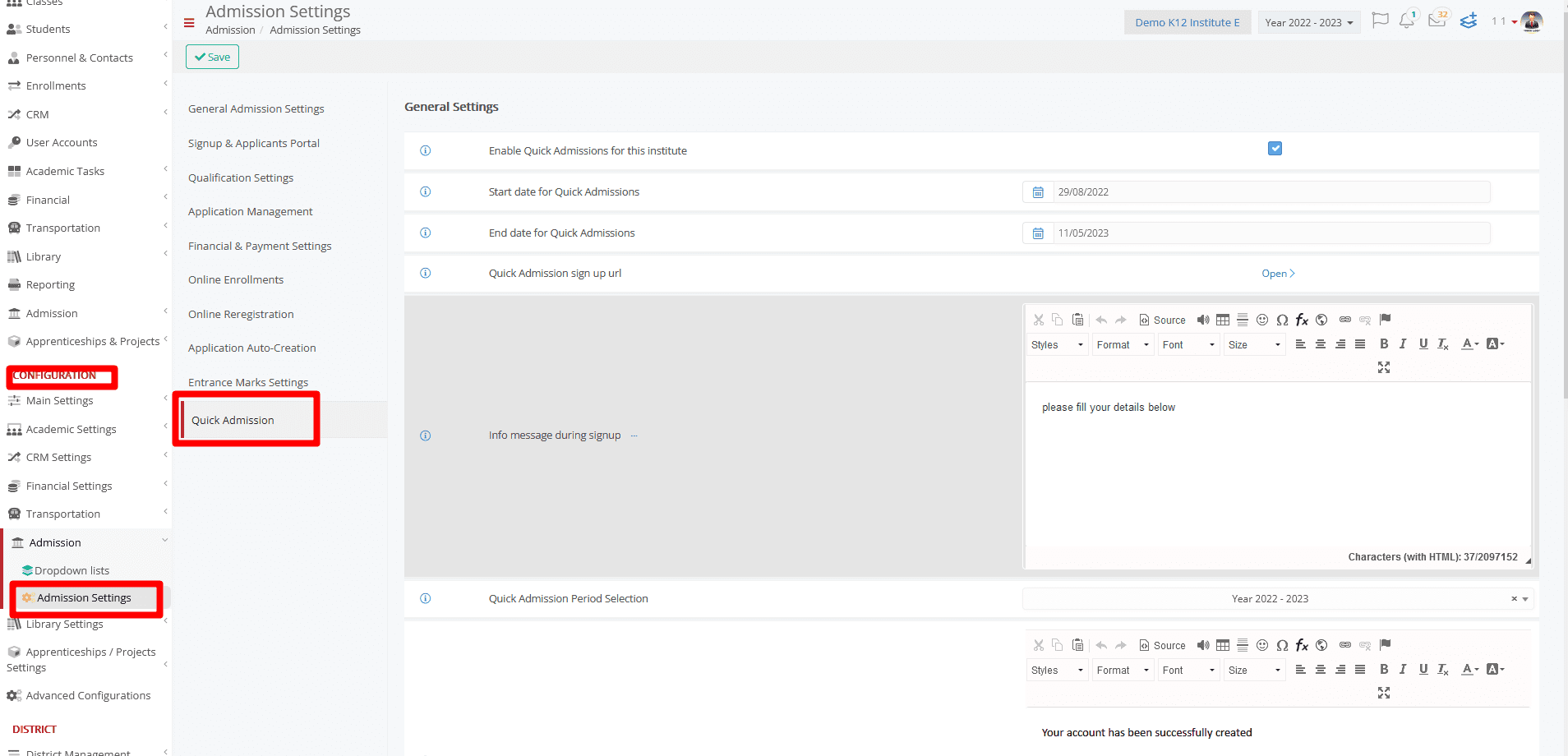Screen dimensions: 1568x756
Task: Cut text in Info message editor
Action: (x=1039, y=320)
